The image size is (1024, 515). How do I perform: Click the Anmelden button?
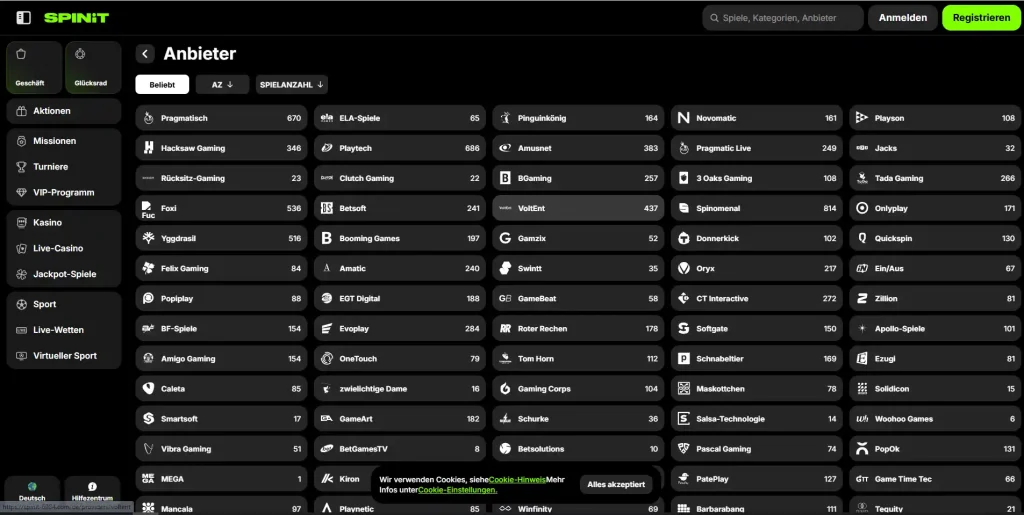(903, 18)
